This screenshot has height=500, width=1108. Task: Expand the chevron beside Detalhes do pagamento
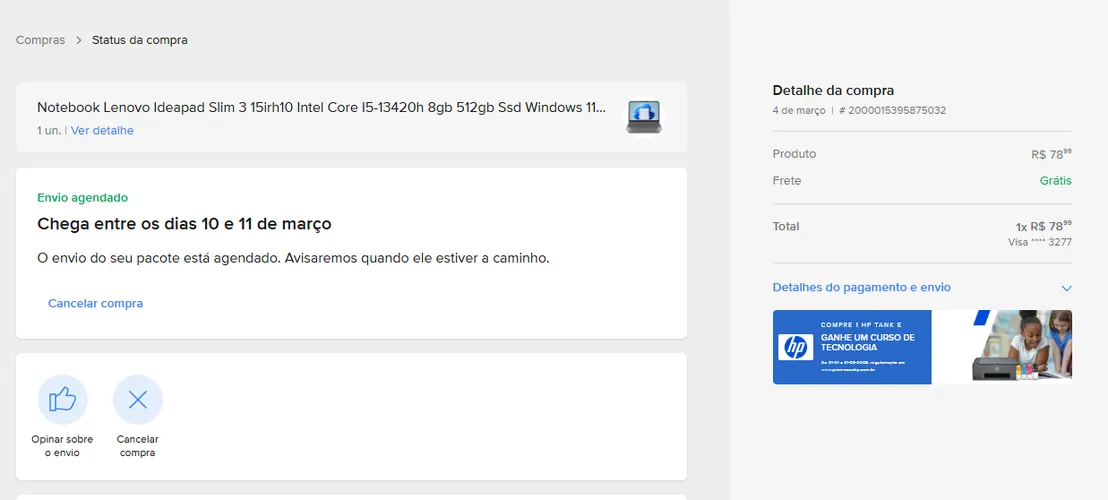click(x=1066, y=288)
